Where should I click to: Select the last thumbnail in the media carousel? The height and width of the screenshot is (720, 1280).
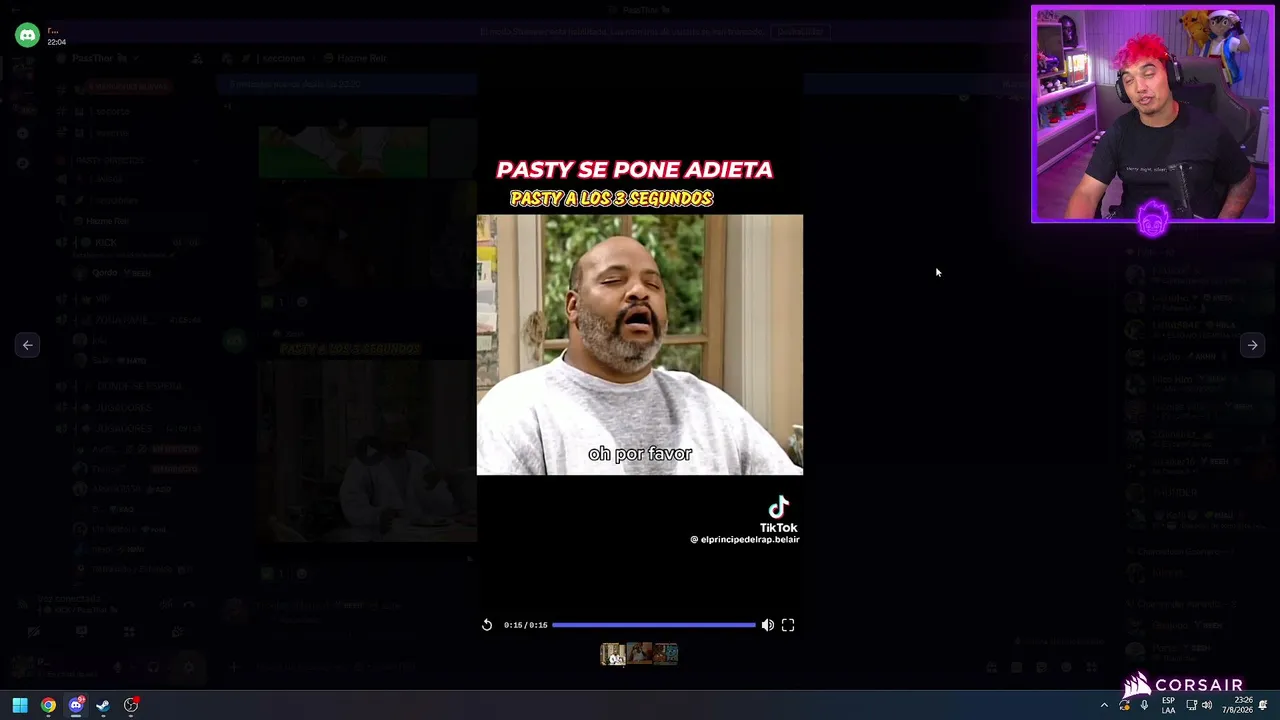665,654
